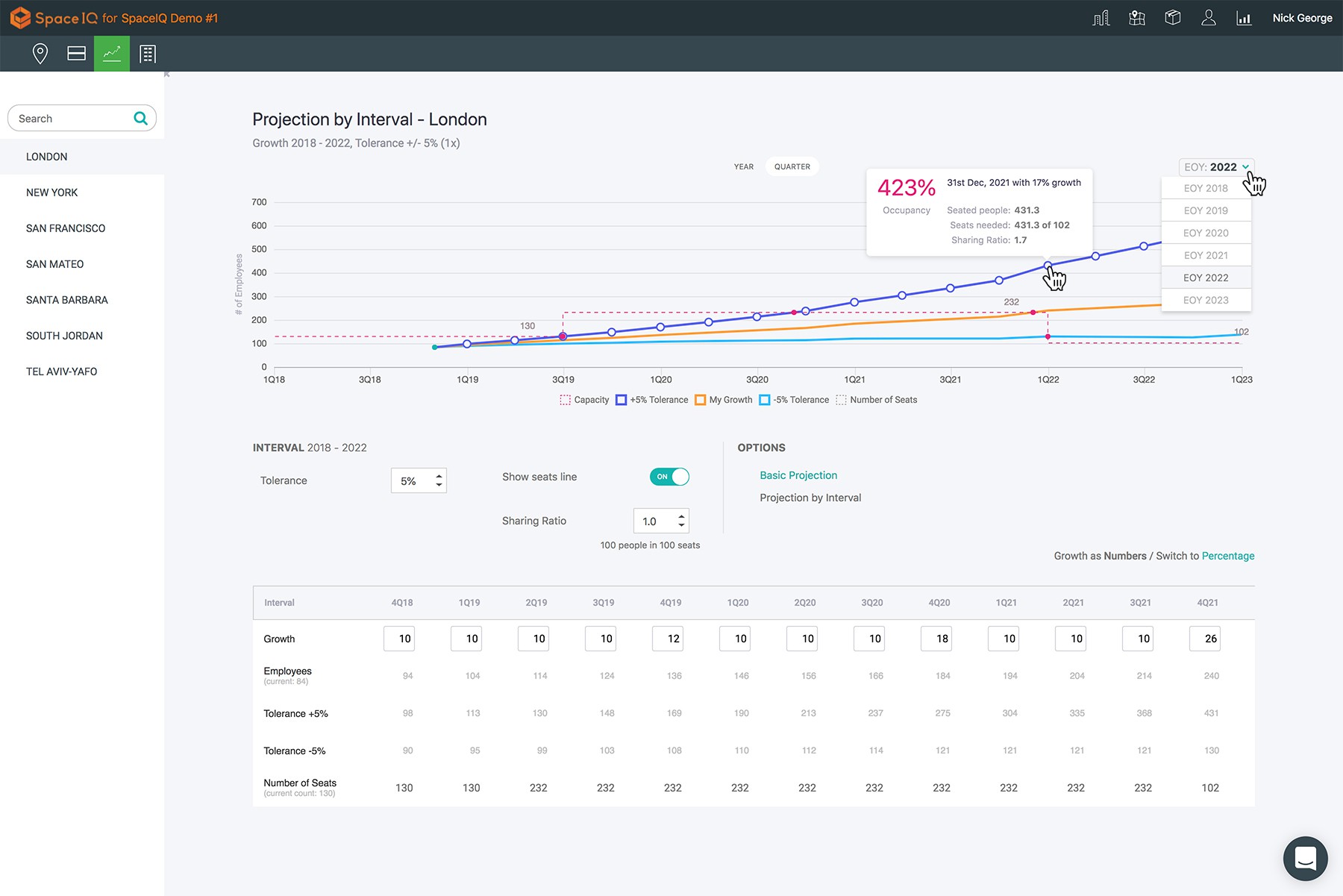
Task: Open the EOY: 2022 dropdown
Action: pyautogui.click(x=1215, y=166)
